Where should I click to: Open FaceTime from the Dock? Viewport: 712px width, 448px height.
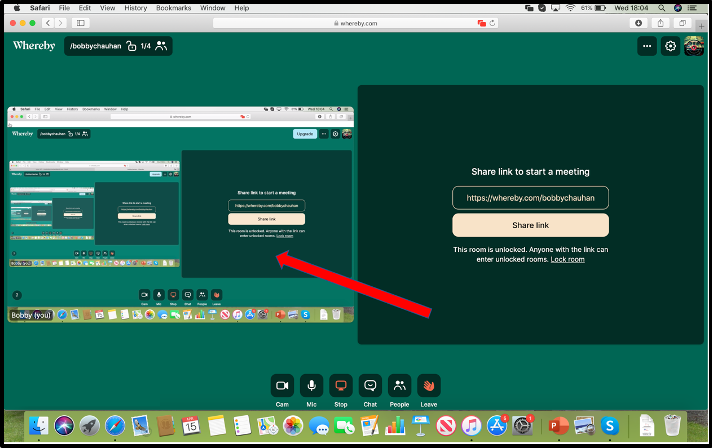[344, 426]
